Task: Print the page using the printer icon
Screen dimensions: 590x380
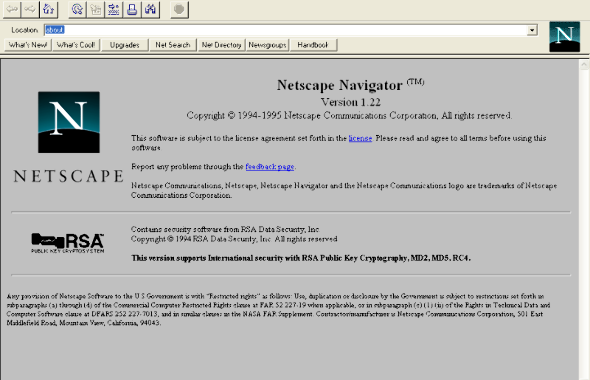Action: (132, 9)
